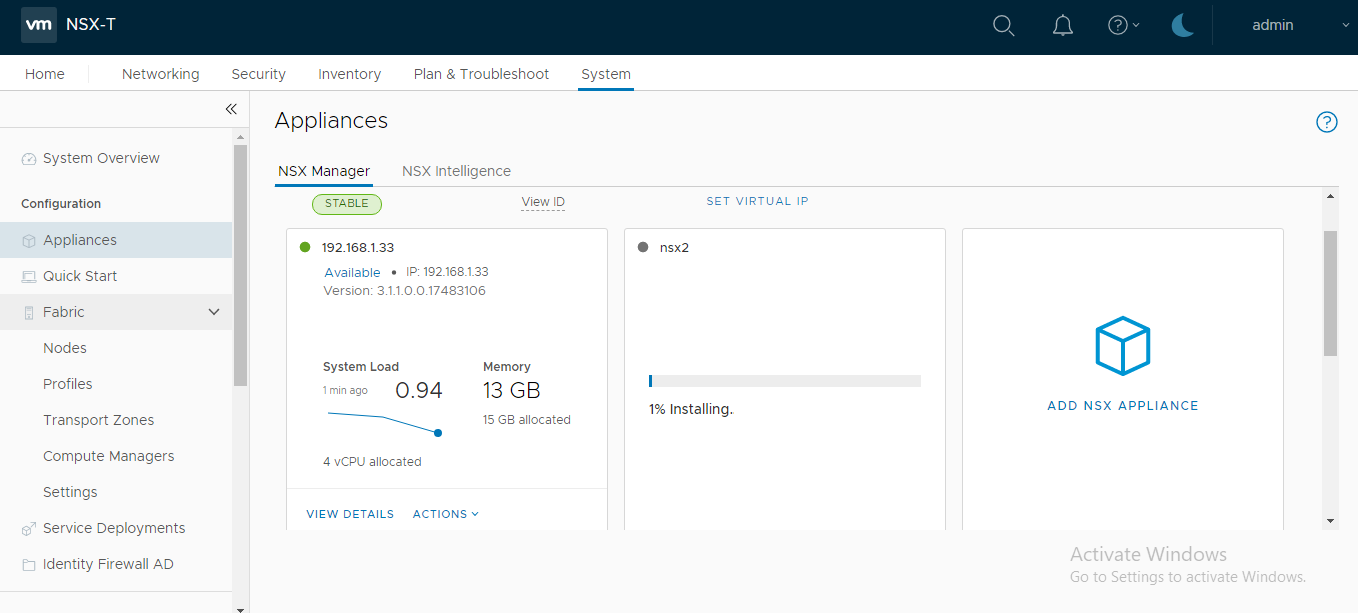Open Nodes under Fabric
Image resolution: width=1358 pixels, height=613 pixels.
click(x=65, y=348)
